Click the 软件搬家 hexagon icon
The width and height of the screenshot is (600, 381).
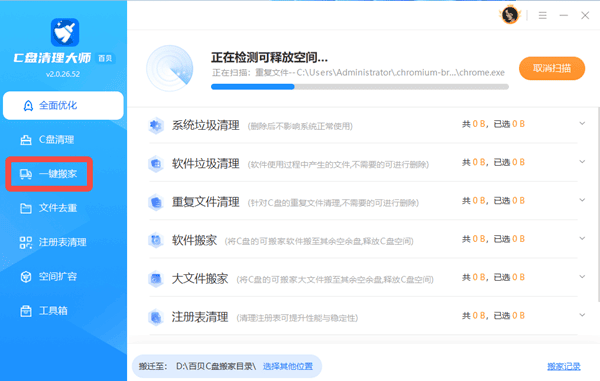(x=156, y=240)
